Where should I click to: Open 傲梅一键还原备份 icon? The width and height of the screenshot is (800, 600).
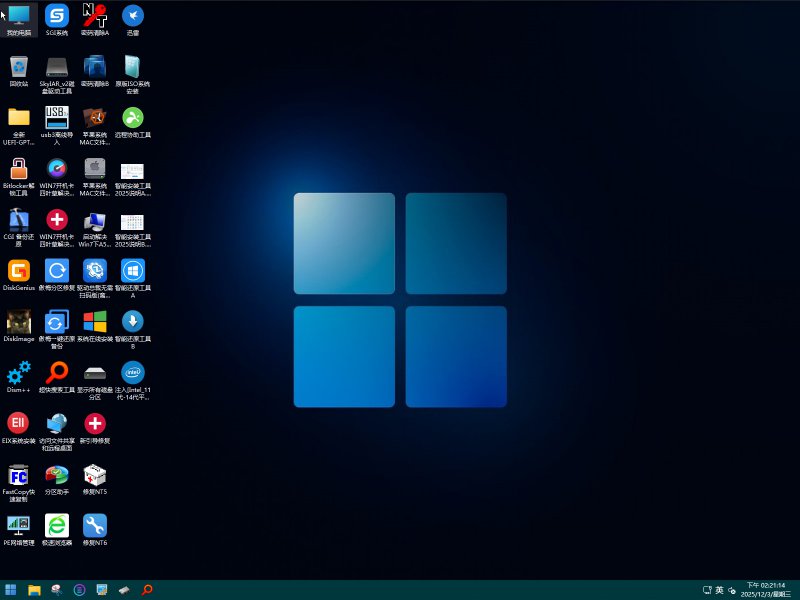point(57,330)
